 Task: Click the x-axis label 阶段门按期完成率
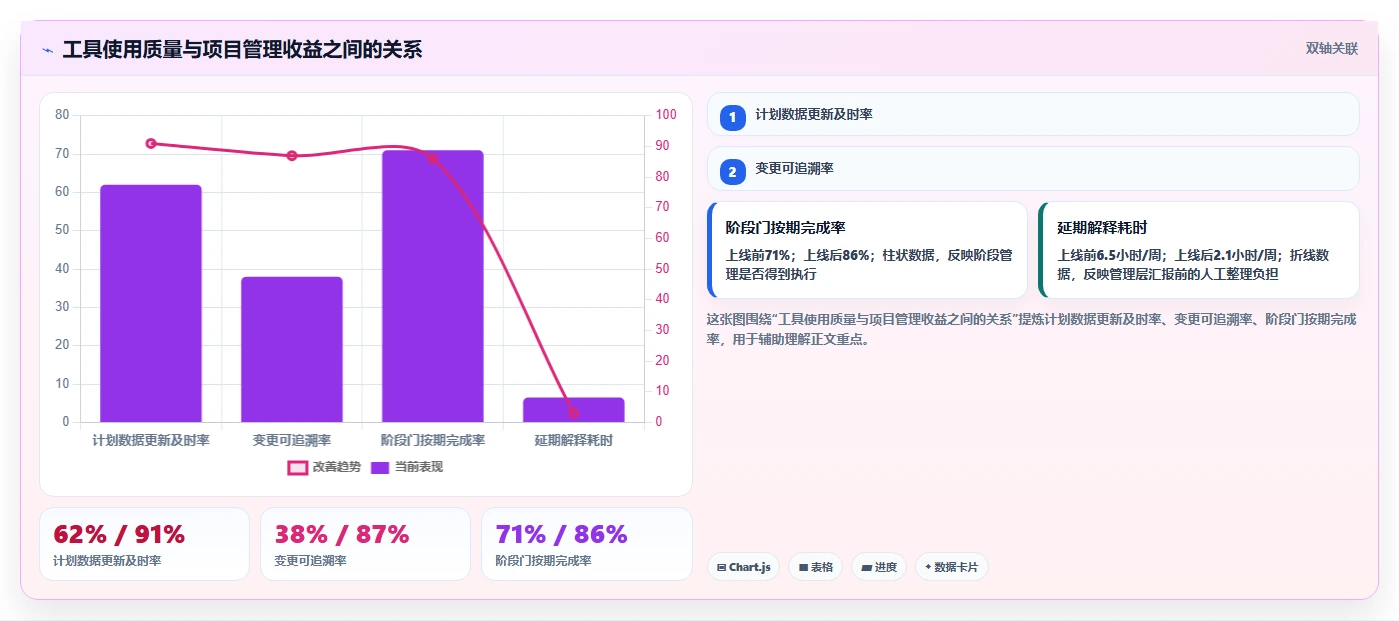click(x=433, y=440)
